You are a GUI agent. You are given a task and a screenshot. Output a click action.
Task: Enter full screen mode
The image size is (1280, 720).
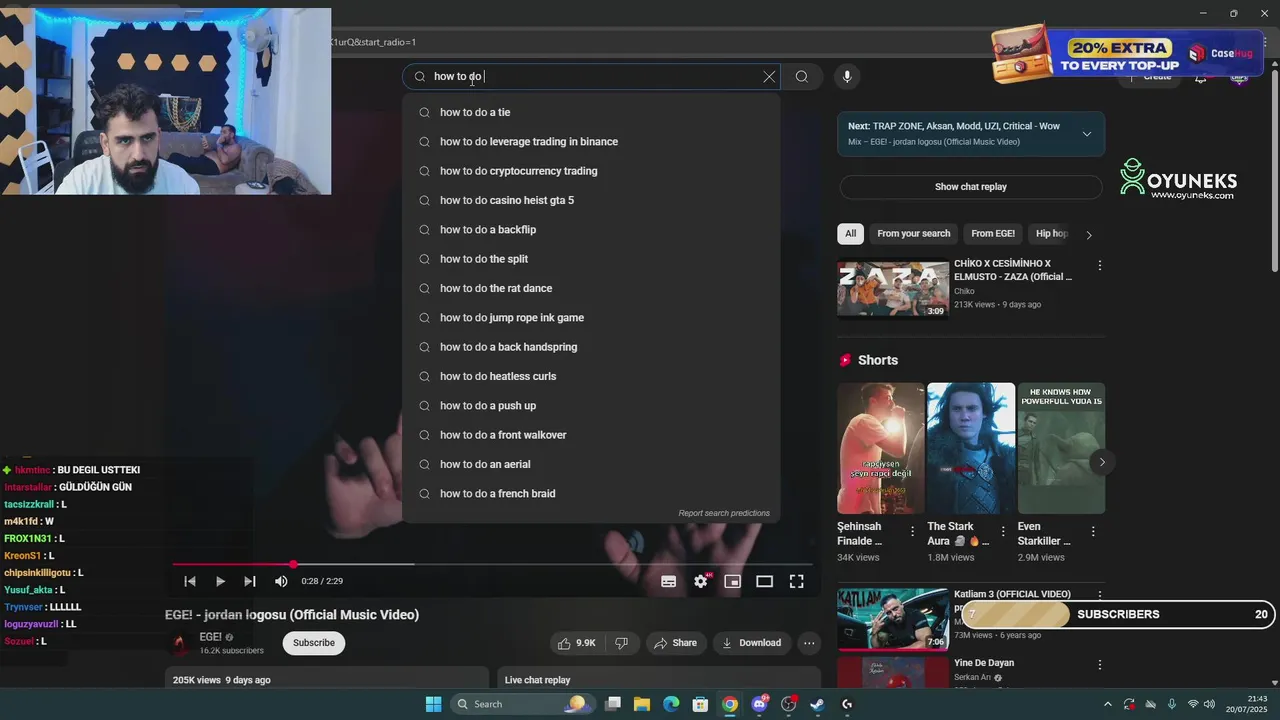[797, 582]
